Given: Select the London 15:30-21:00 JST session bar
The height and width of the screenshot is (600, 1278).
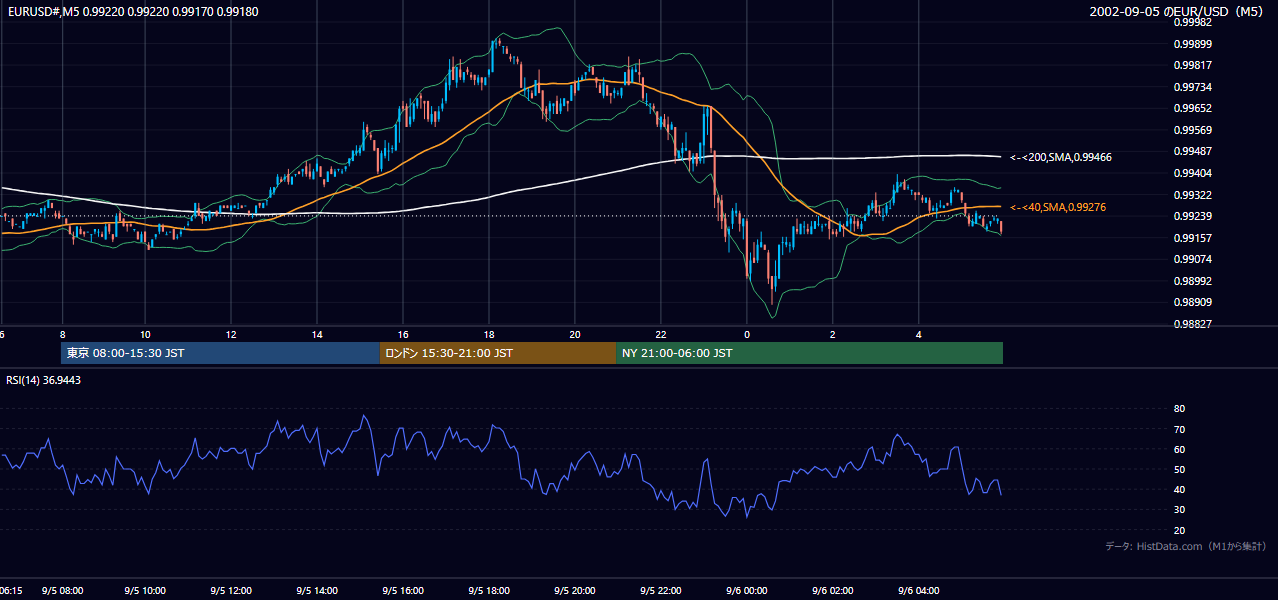Looking at the screenshot, I should coord(498,353).
